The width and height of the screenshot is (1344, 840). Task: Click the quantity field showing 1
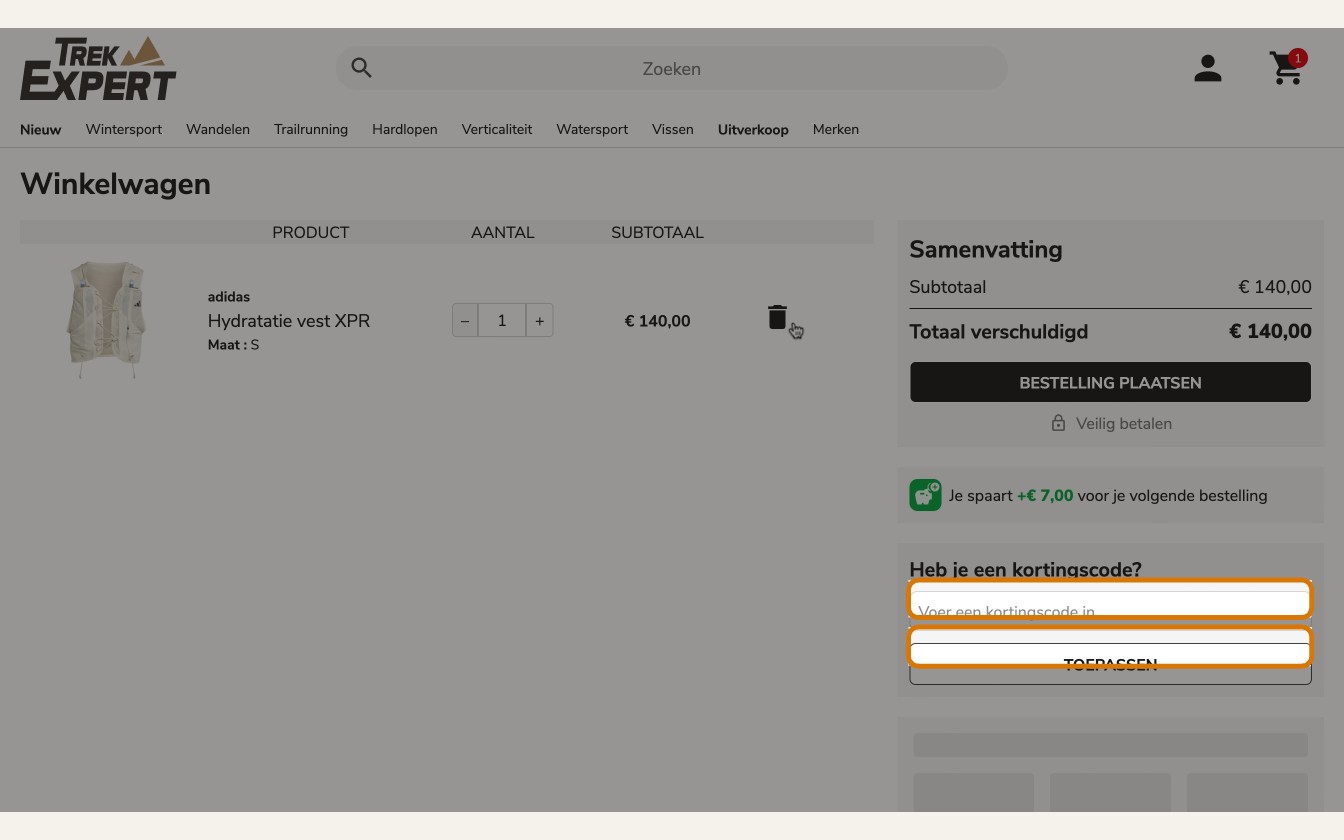tap(502, 320)
